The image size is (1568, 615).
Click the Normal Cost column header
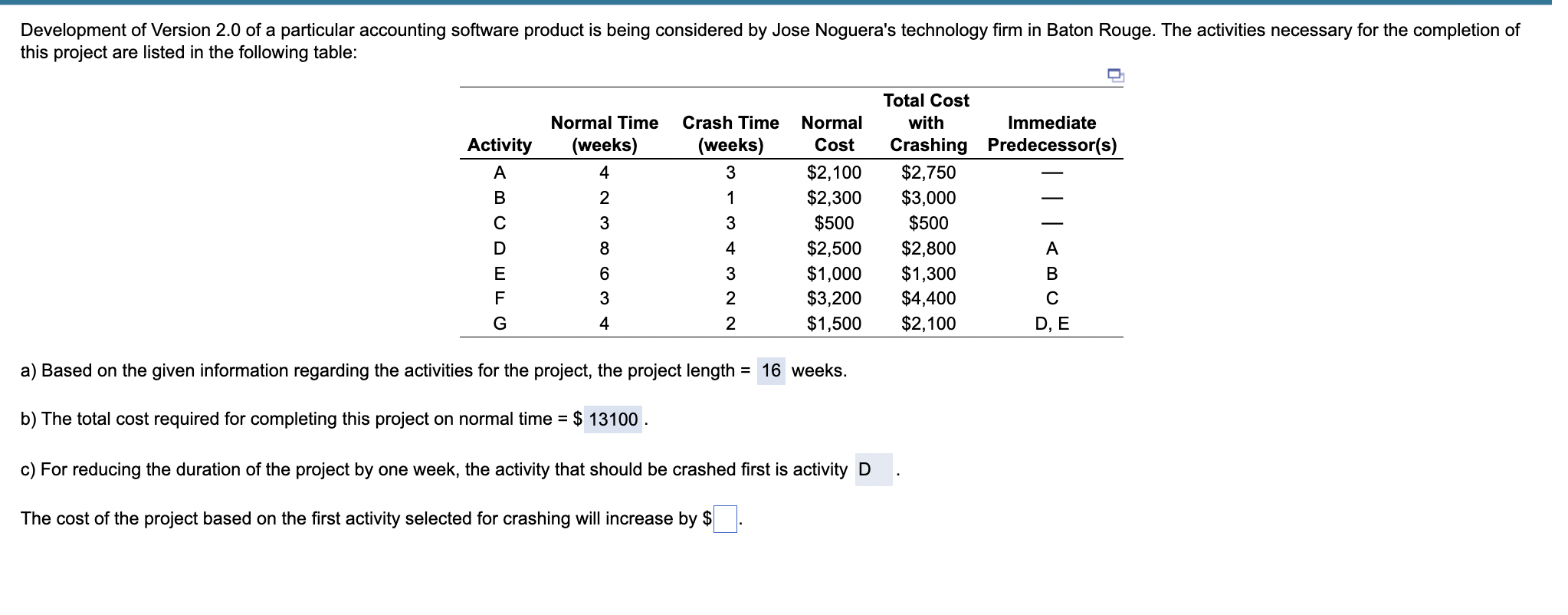pyautogui.click(x=832, y=133)
